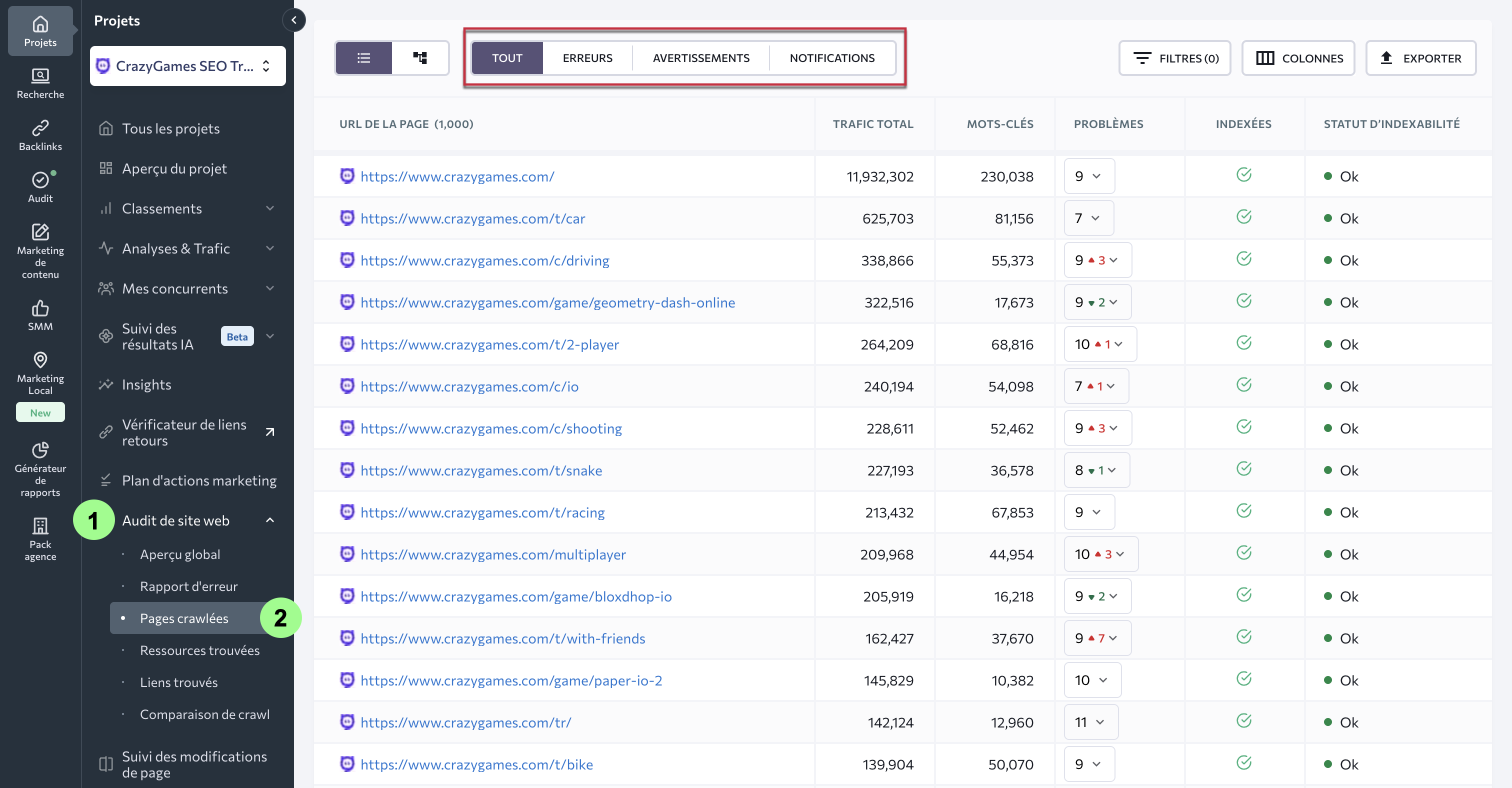Select the TOUT tab
This screenshot has width=1512, height=788.
coord(507,58)
